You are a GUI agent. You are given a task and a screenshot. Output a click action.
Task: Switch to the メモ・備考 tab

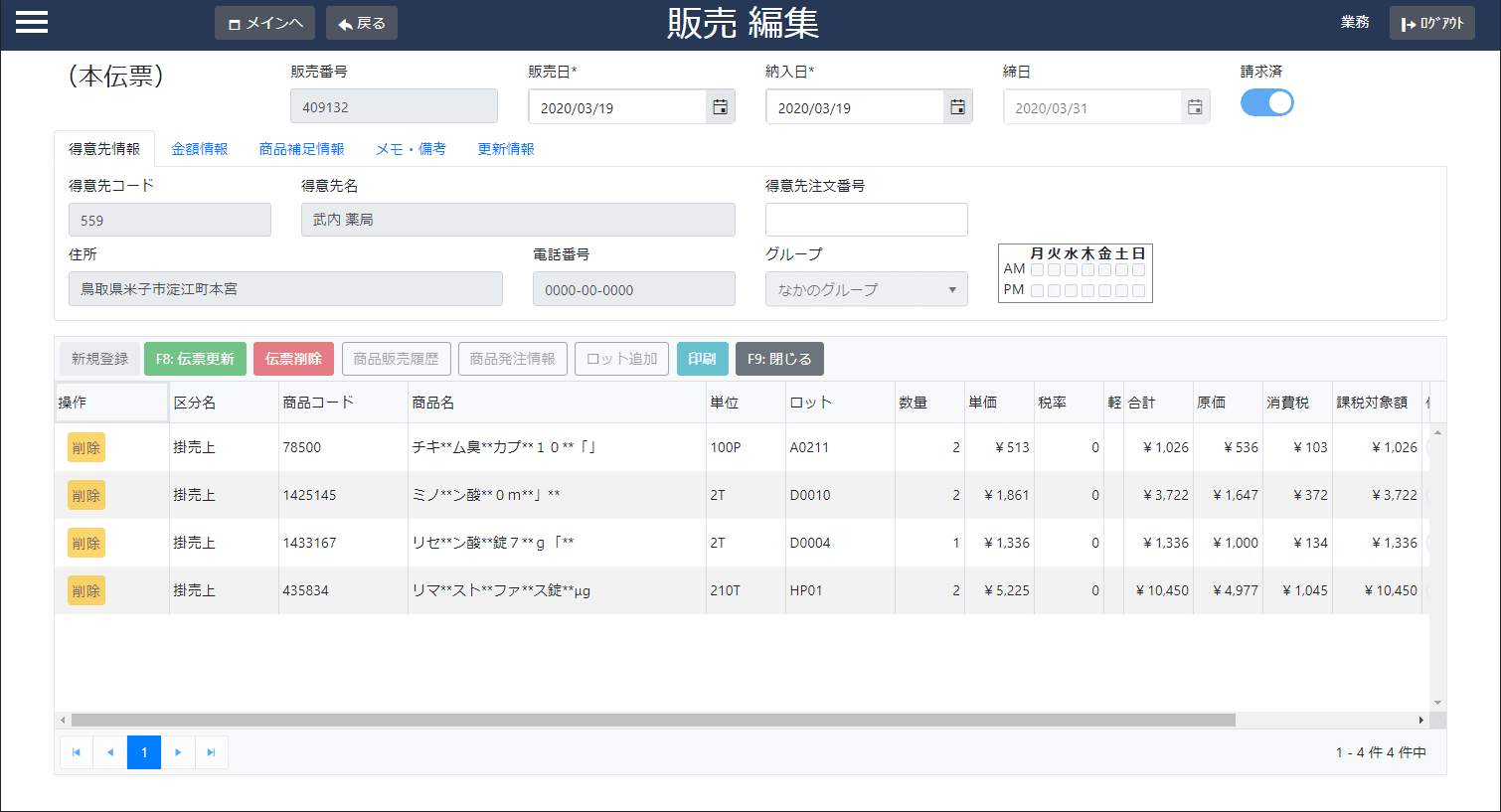click(411, 149)
